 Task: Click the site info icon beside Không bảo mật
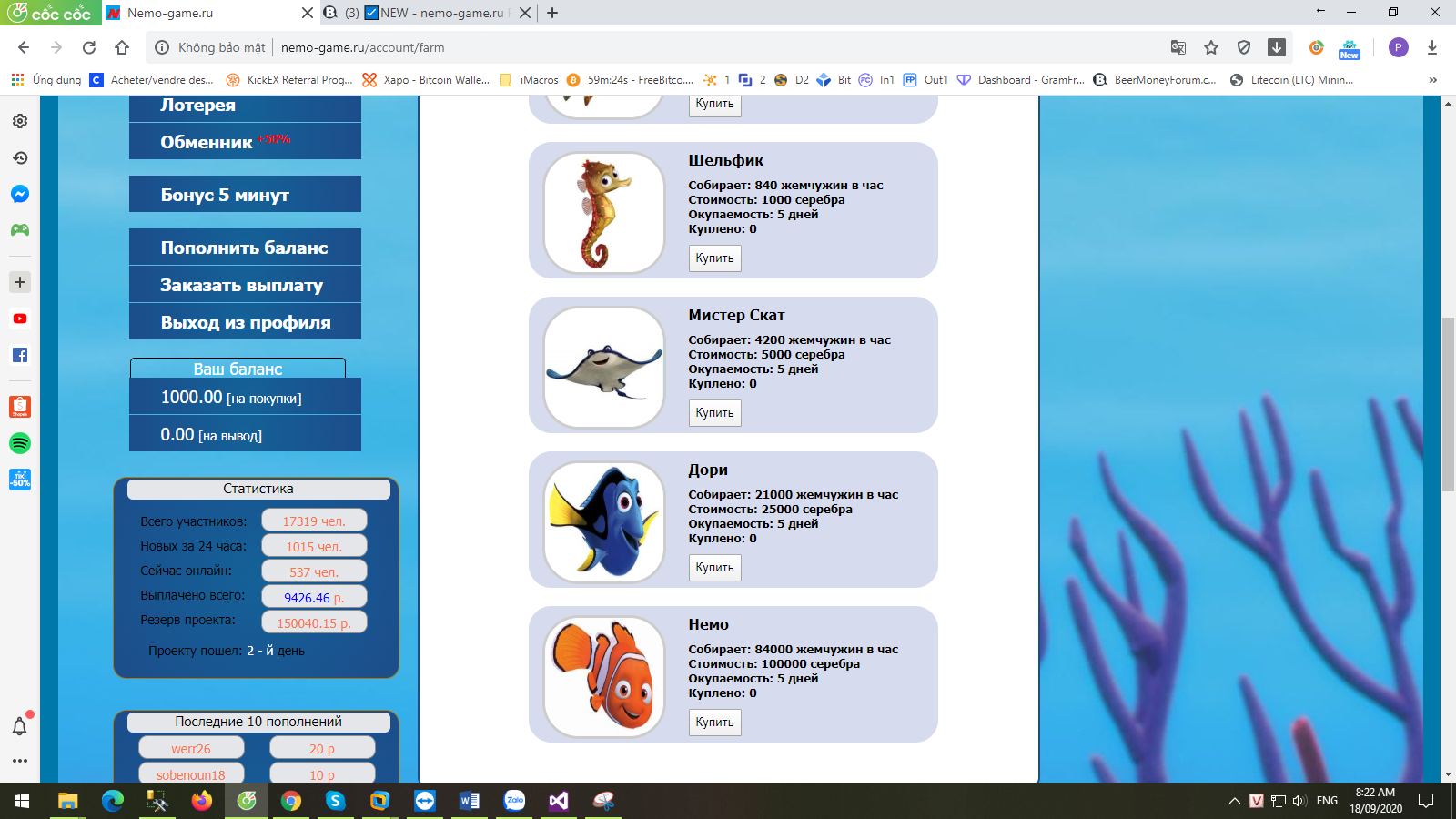162,47
